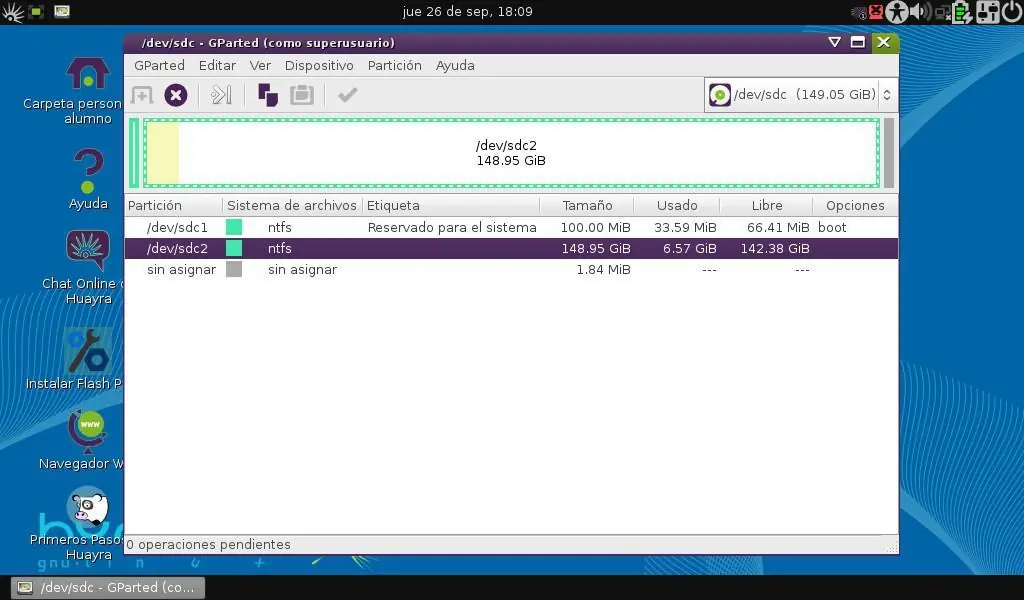1024x600 pixels.
Task: Click the 0 operaciones pendientes status text
Action: tap(208, 545)
